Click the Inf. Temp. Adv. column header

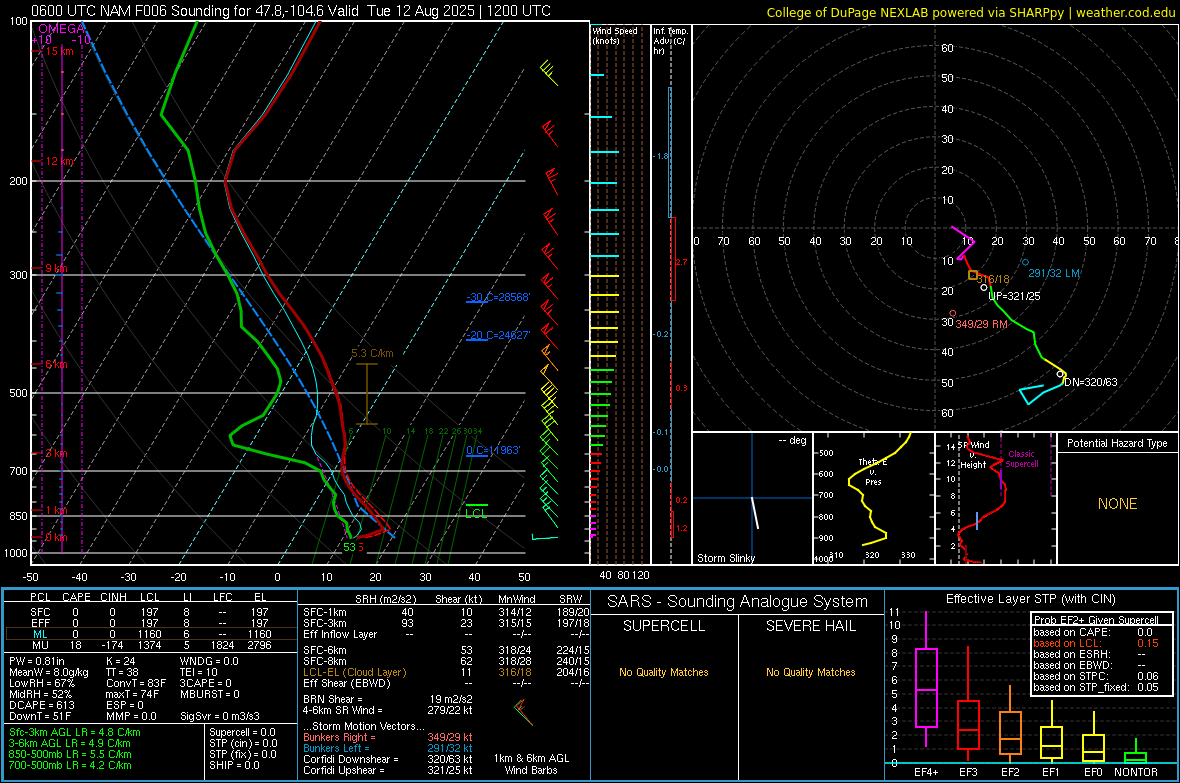(x=670, y=40)
